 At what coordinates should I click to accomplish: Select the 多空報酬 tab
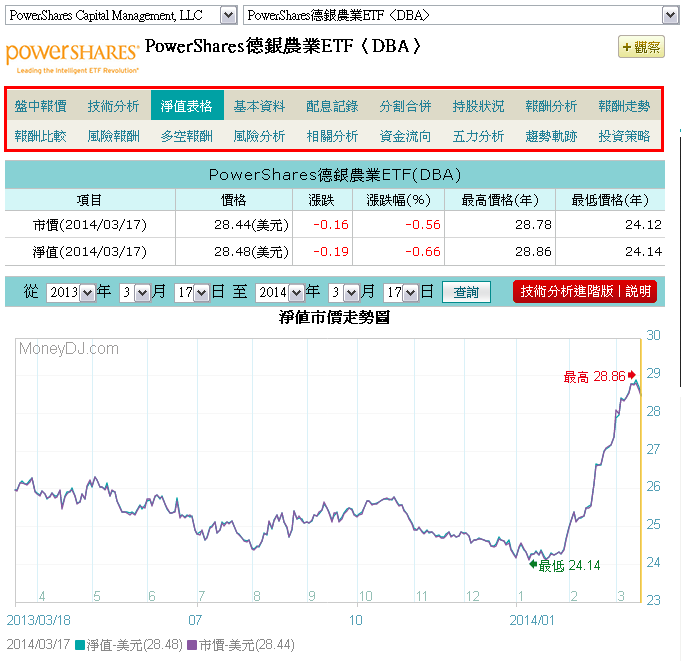point(187,136)
